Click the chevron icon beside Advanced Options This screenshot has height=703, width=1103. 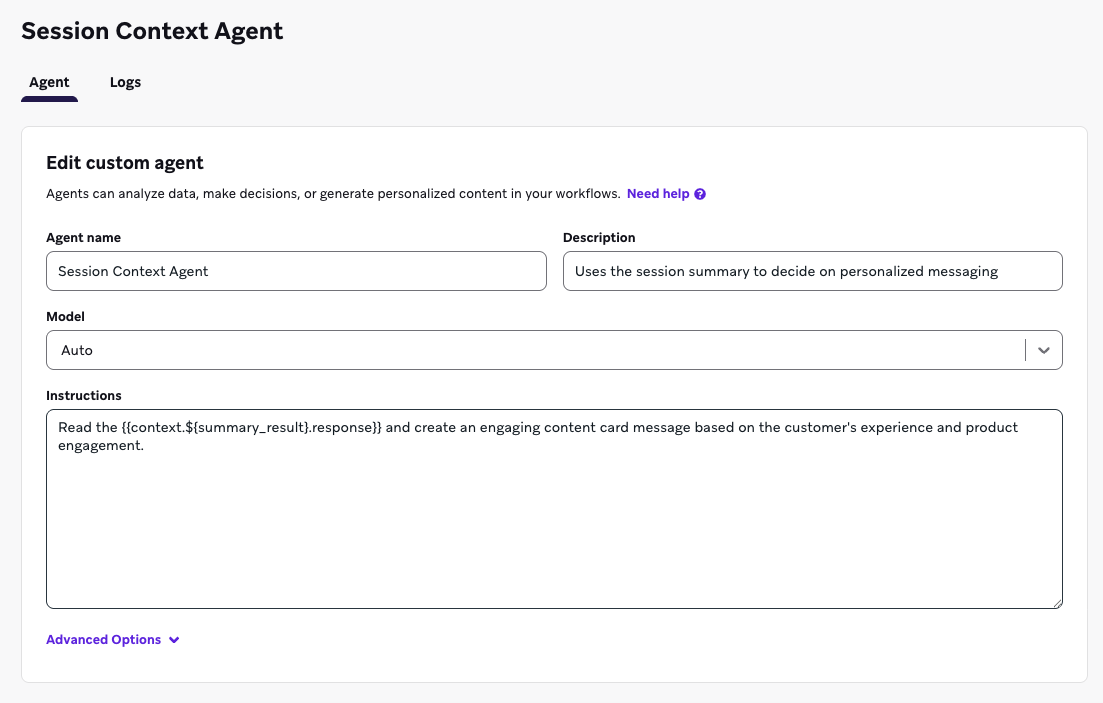174,639
